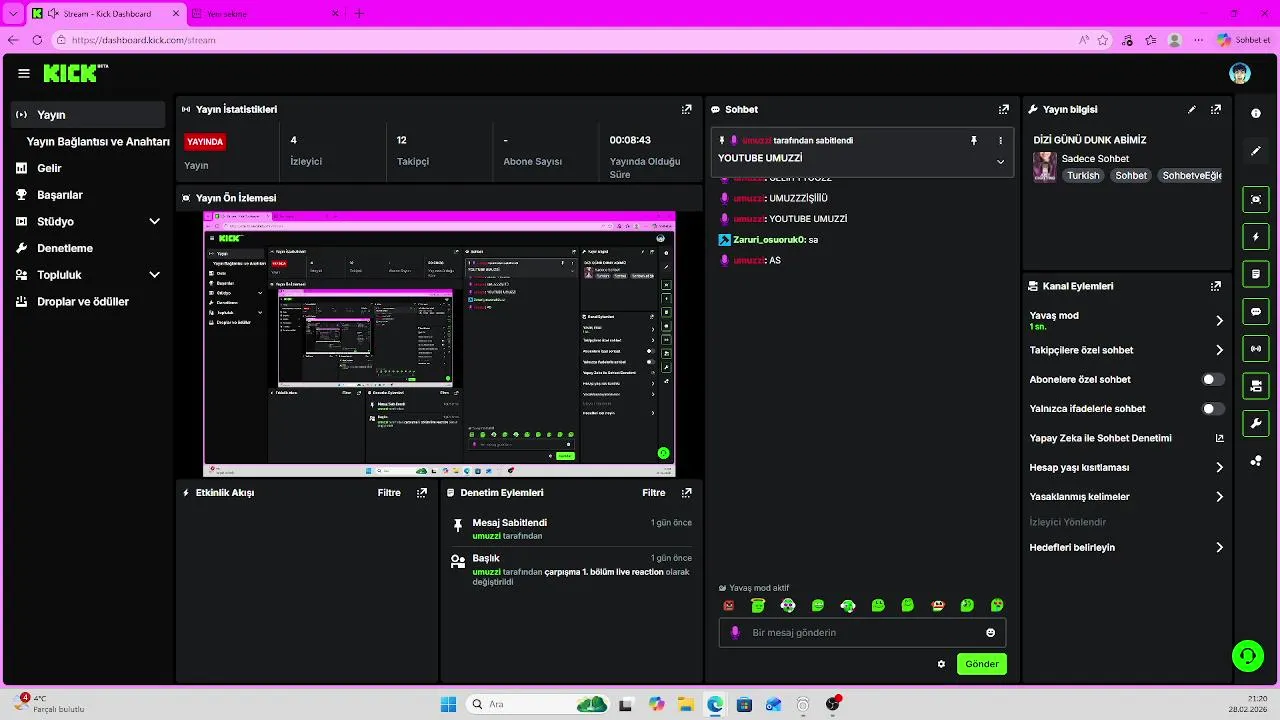This screenshot has height=720, width=1280.
Task: Open the Filtre dropdown in Denetim Eylemleri
Action: [654, 492]
